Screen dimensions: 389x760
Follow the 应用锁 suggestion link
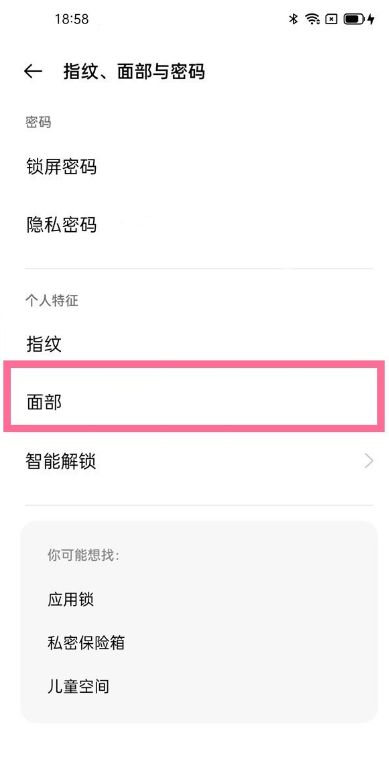[70, 600]
